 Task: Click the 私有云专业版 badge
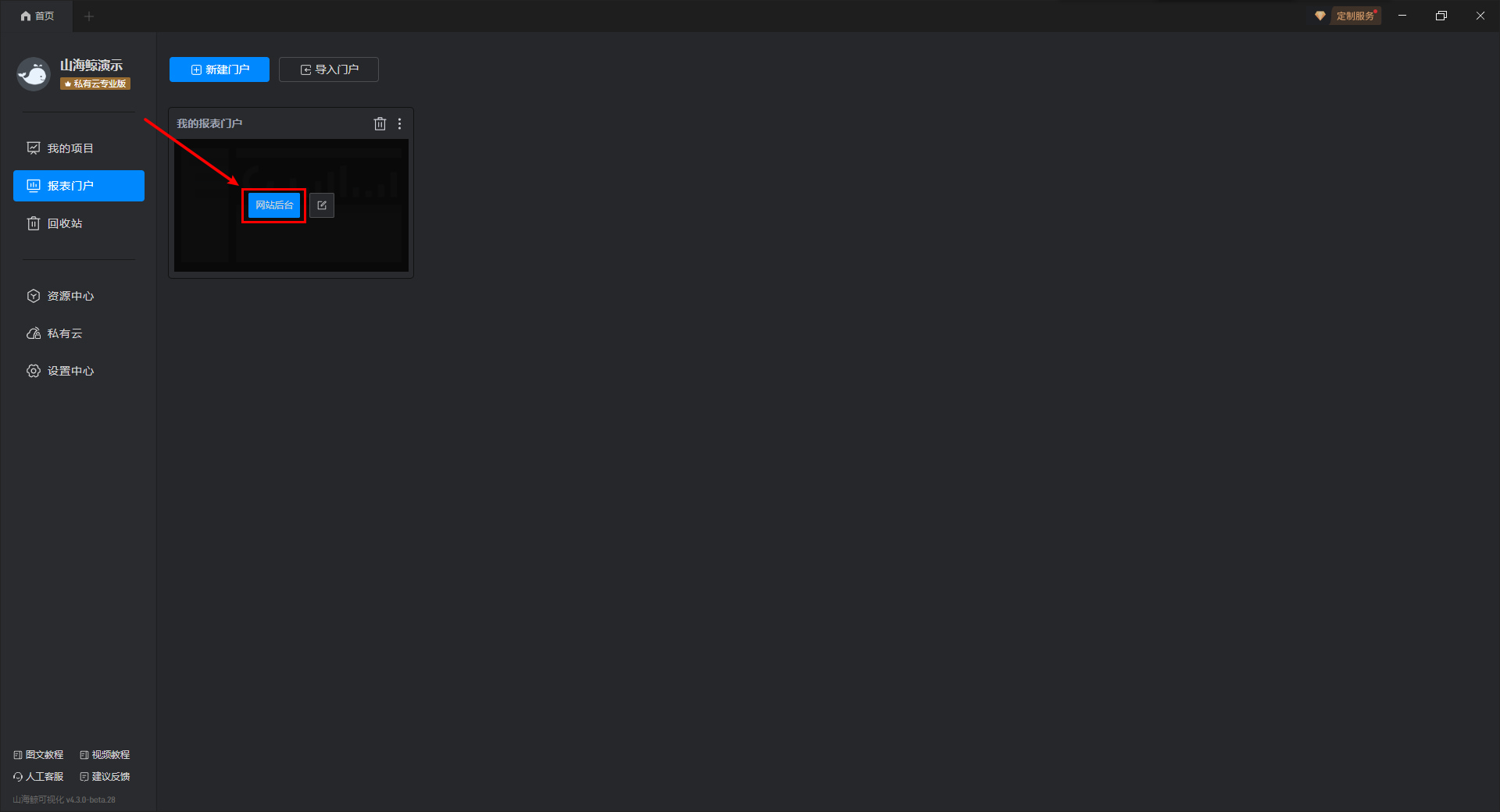(95, 84)
